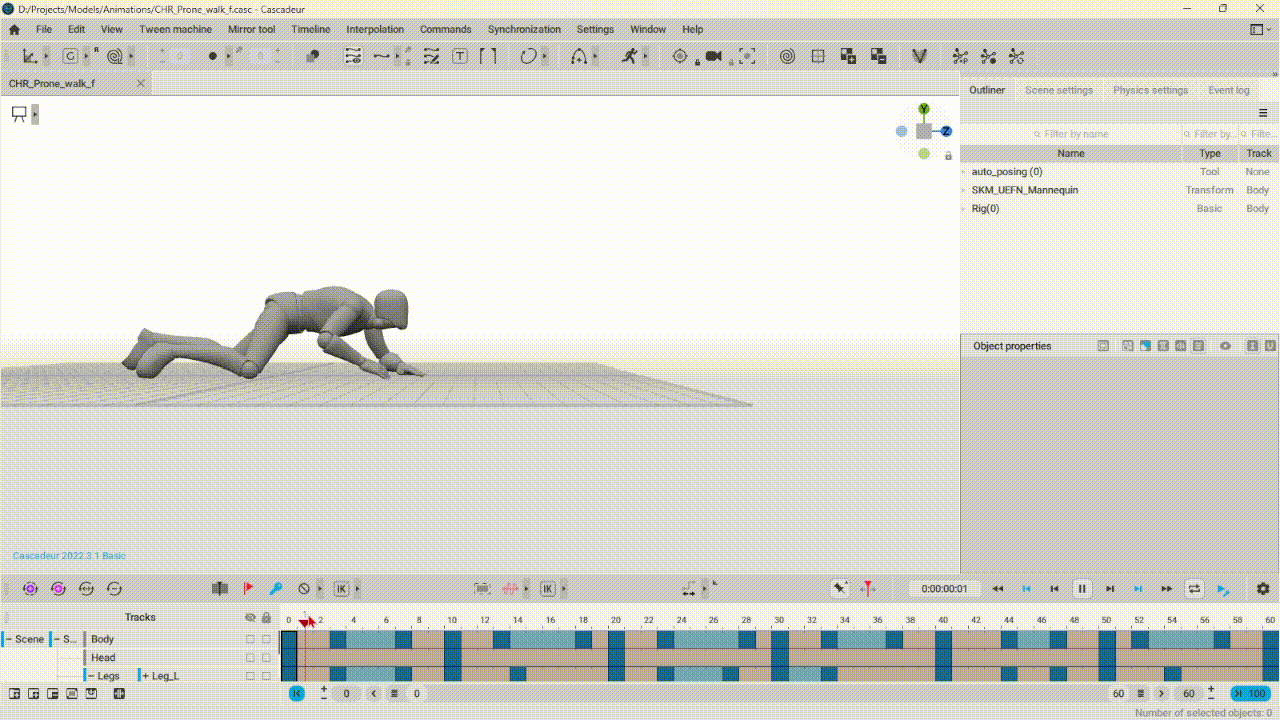The height and width of the screenshot is (720, 1280).
Task: Click the home icon in menu bar
Action: (14, 29)
